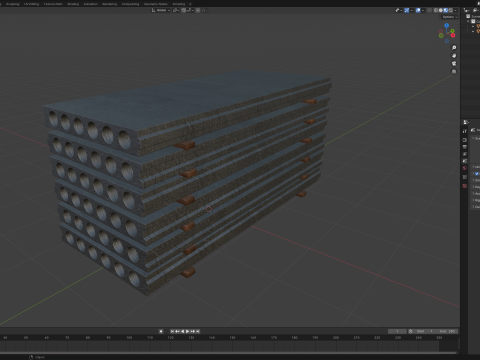480x360 pixels.
Task: Switch to Animation workspace tab
Action: [x=90, y=4]
